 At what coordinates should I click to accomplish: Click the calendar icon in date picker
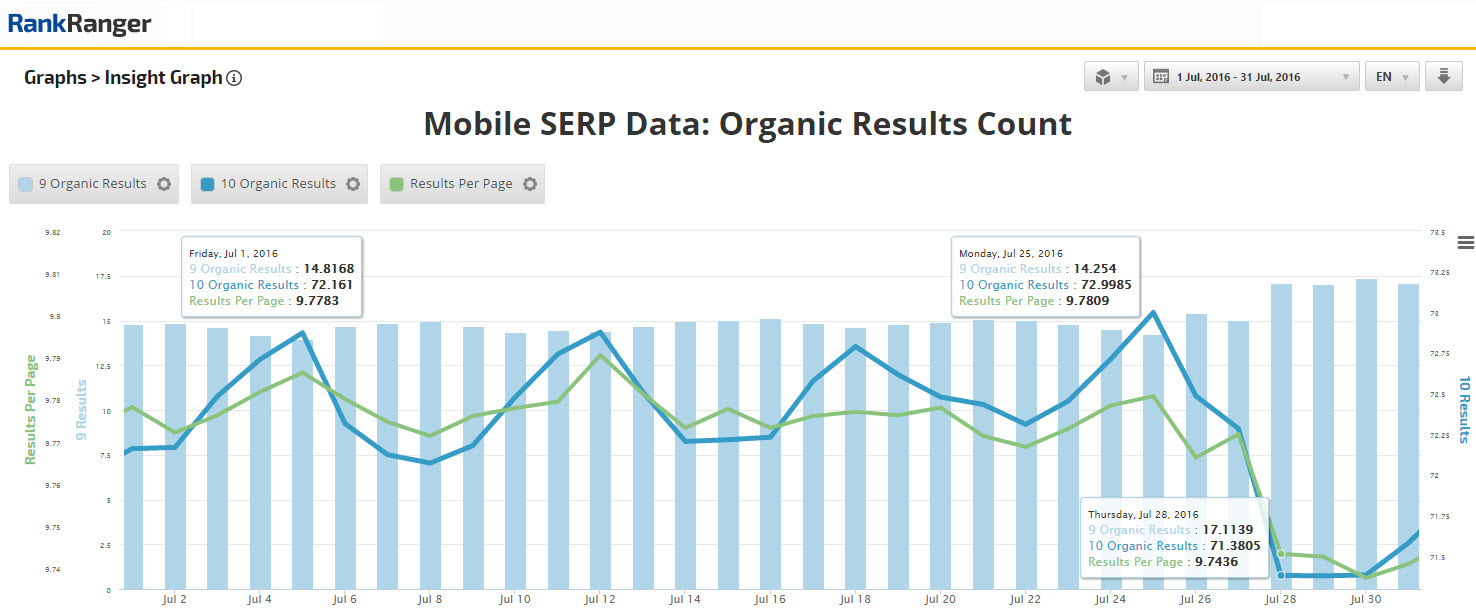[x=1161, y=77]
